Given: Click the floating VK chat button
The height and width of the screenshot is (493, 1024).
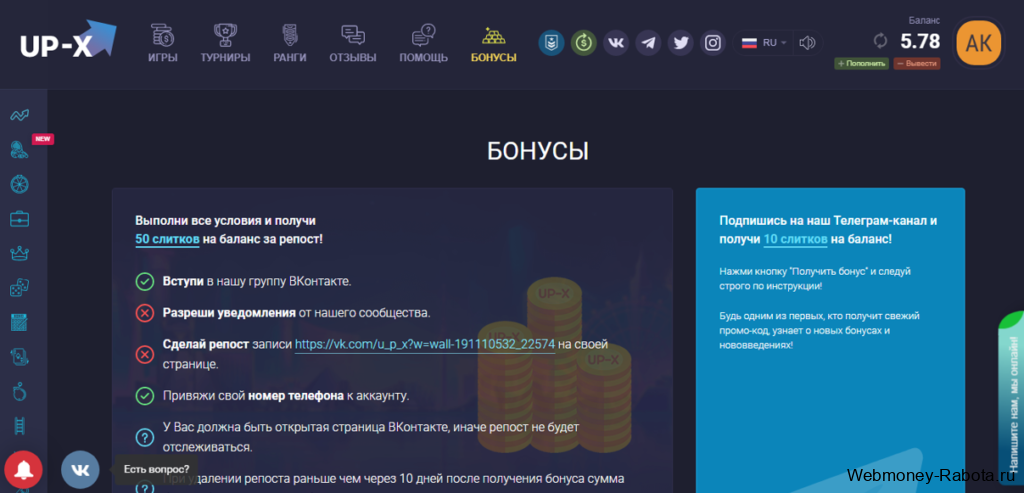Looking at the screenshot, I should tap(80, 469).
